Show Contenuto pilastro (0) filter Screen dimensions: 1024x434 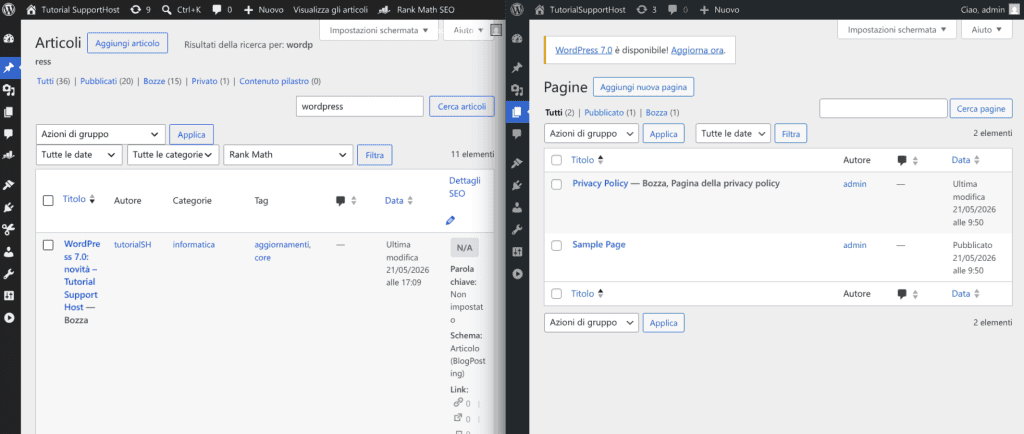280,82
